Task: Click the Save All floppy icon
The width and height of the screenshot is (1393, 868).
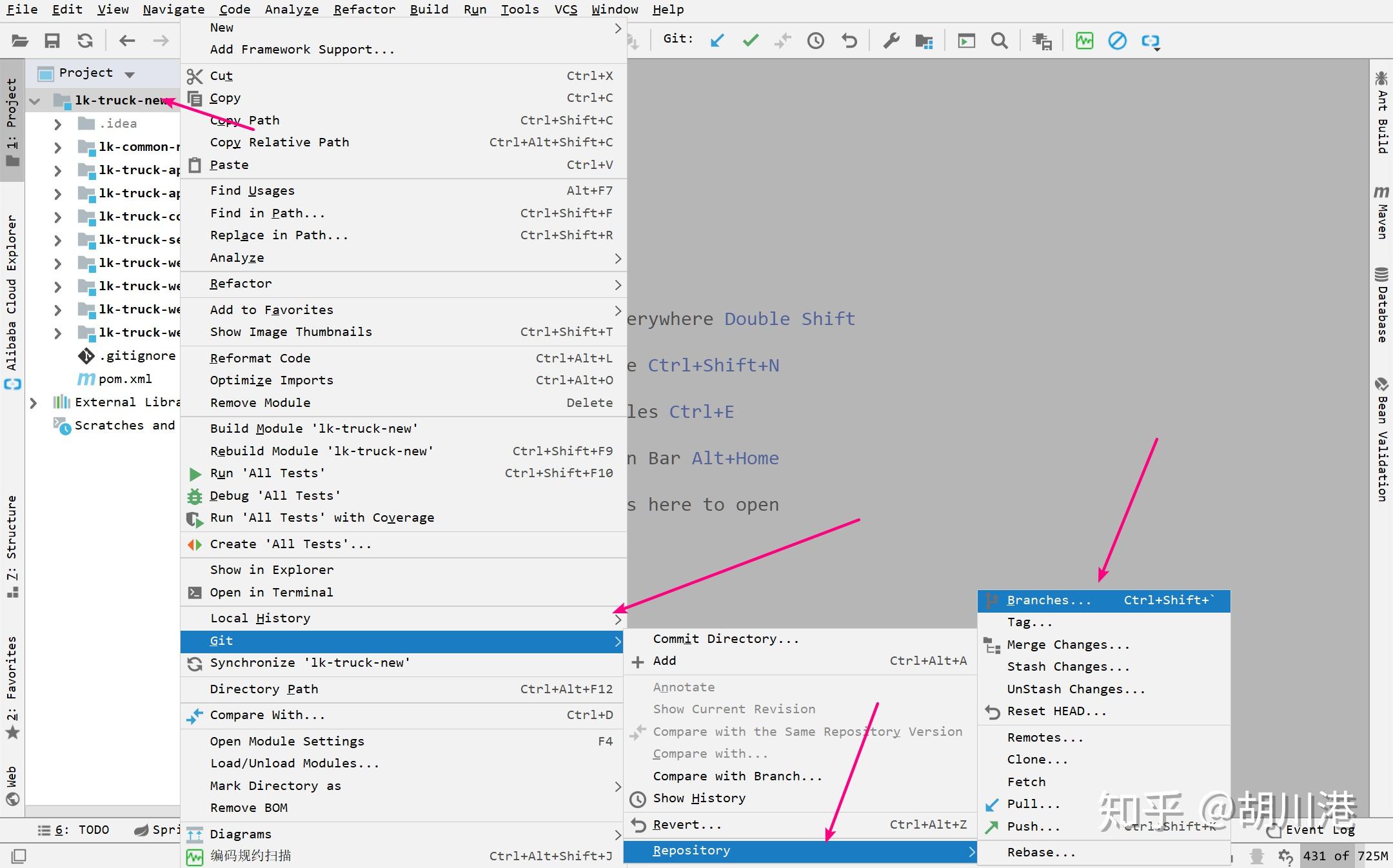Action: (52, 41)
